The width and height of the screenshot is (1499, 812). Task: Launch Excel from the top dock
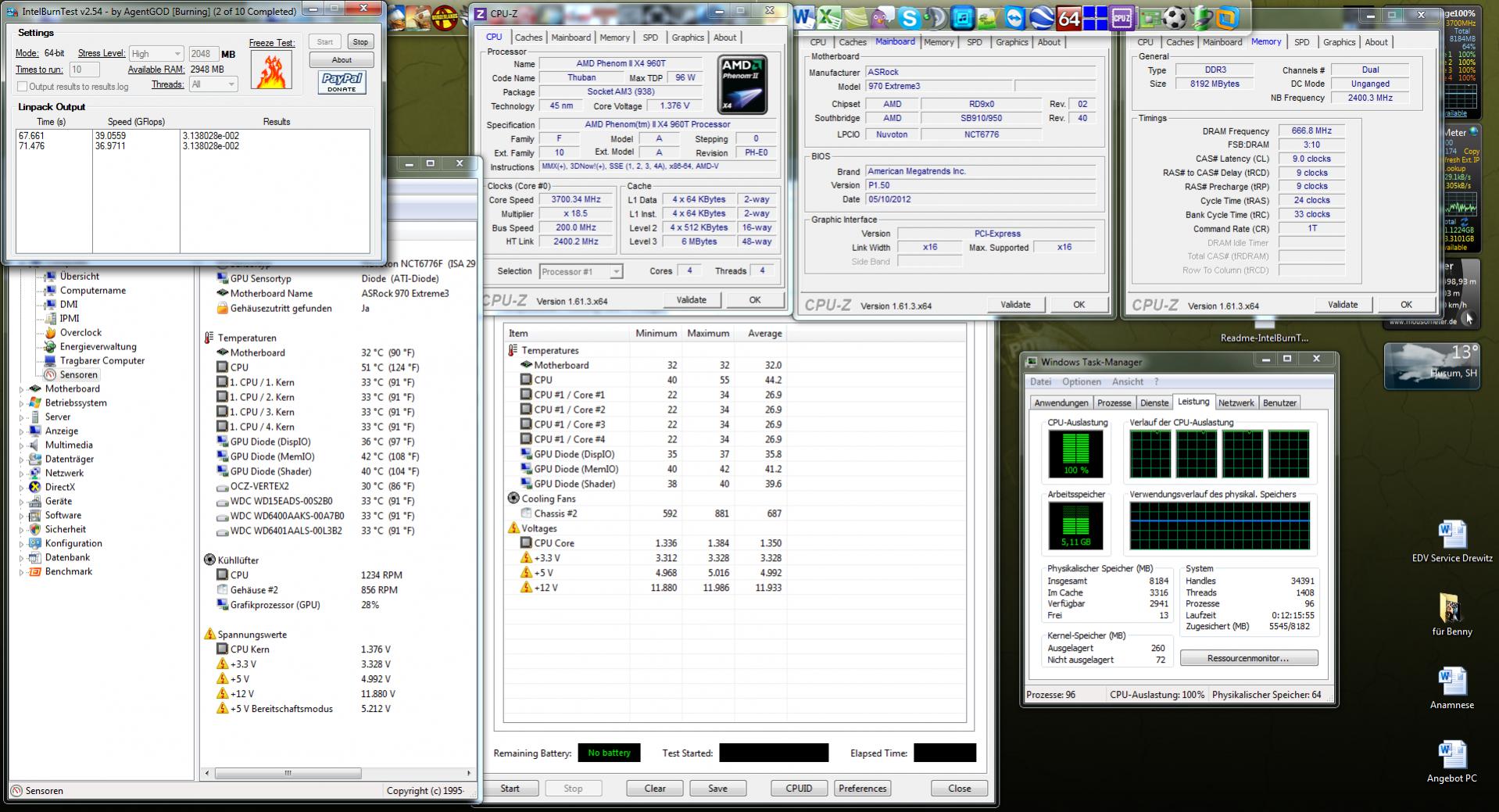click(x=829, y=17)
